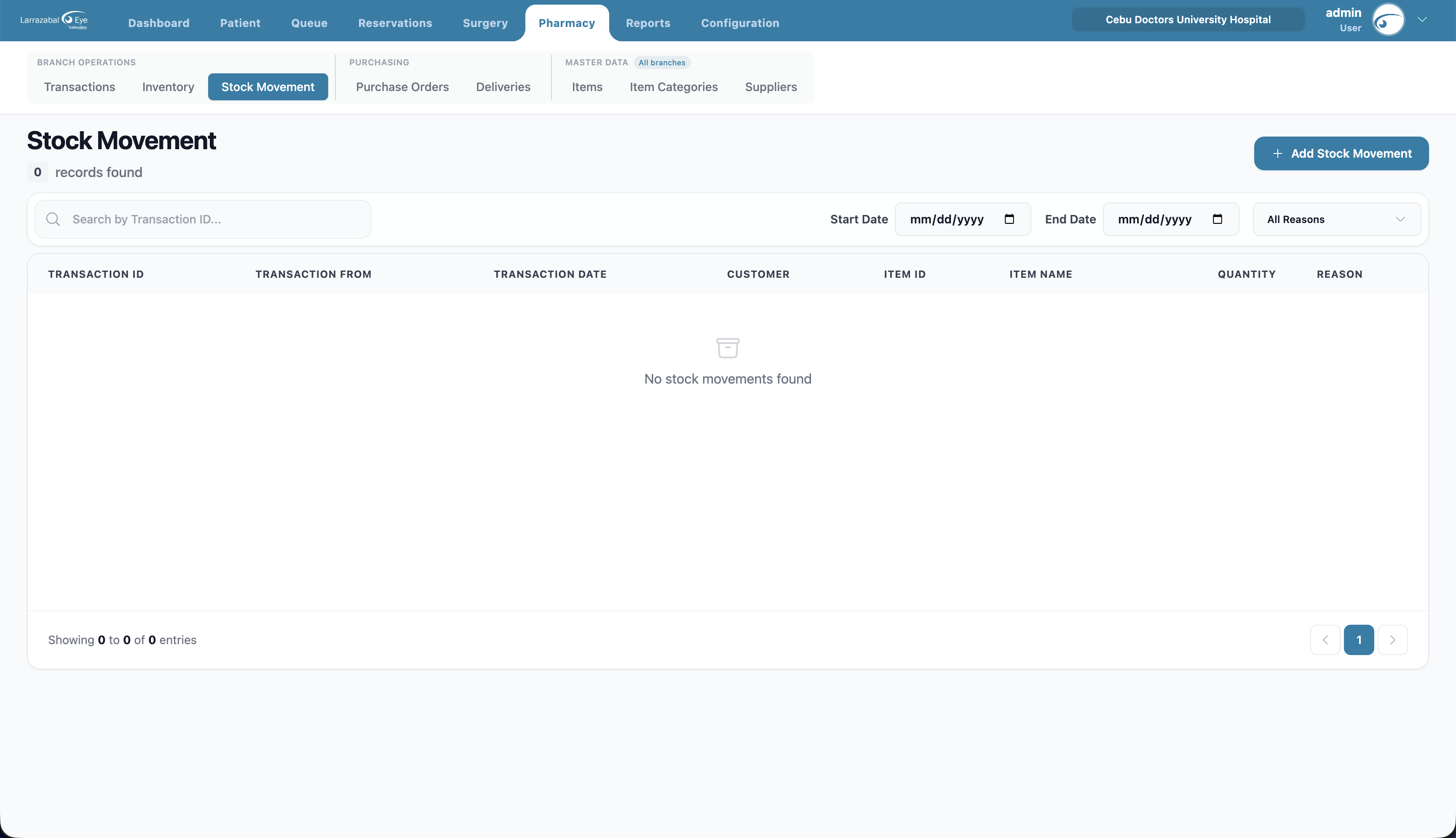
Task: Click the 'No stock movements found' message
Action: 728,379
